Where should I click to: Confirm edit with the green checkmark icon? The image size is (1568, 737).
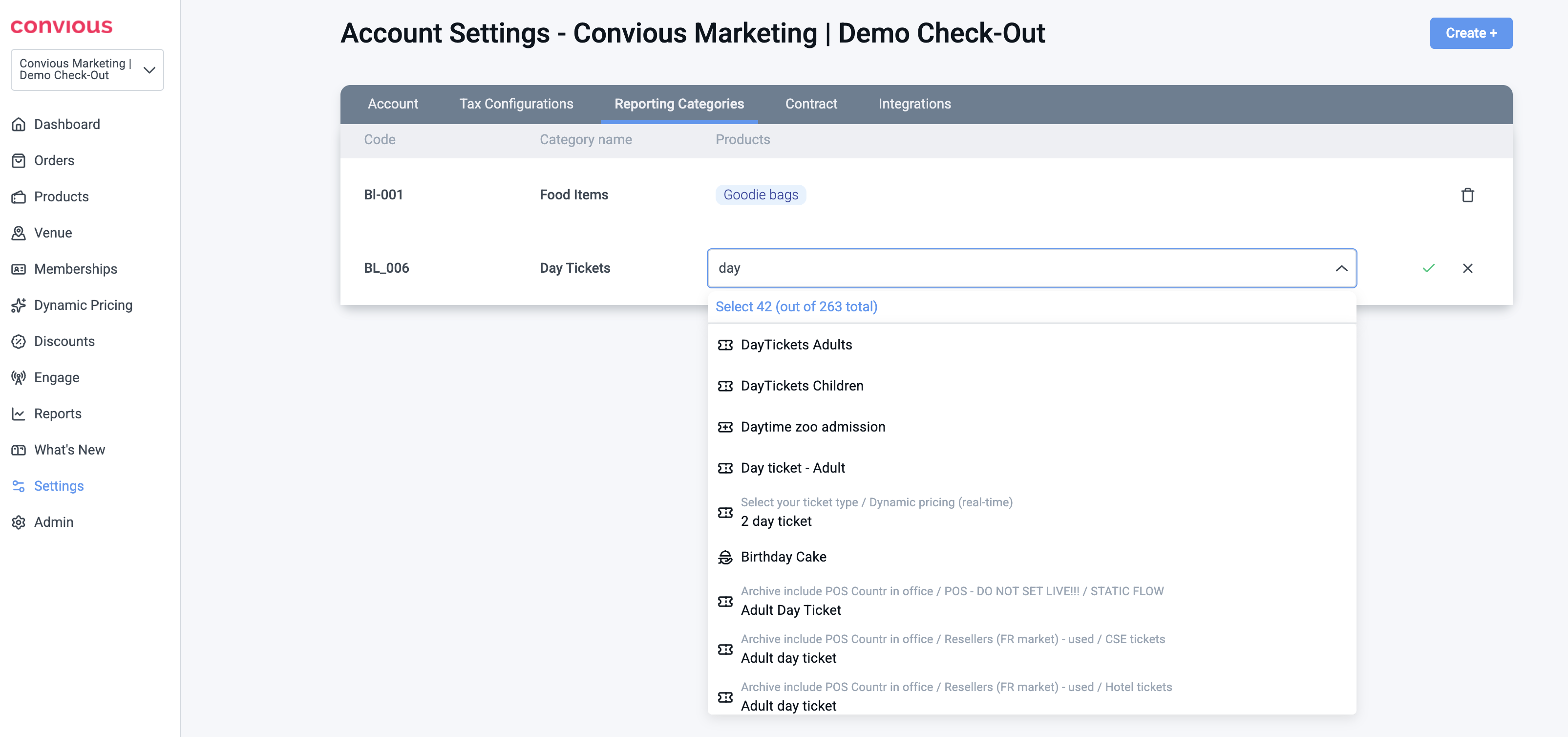click(x=1428, y=268)
